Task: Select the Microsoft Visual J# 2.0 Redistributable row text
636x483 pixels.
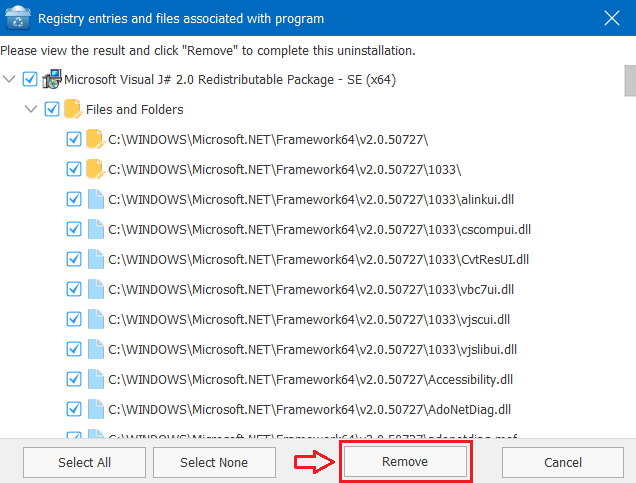Action: pyautogui.click(x=230, y=79)
